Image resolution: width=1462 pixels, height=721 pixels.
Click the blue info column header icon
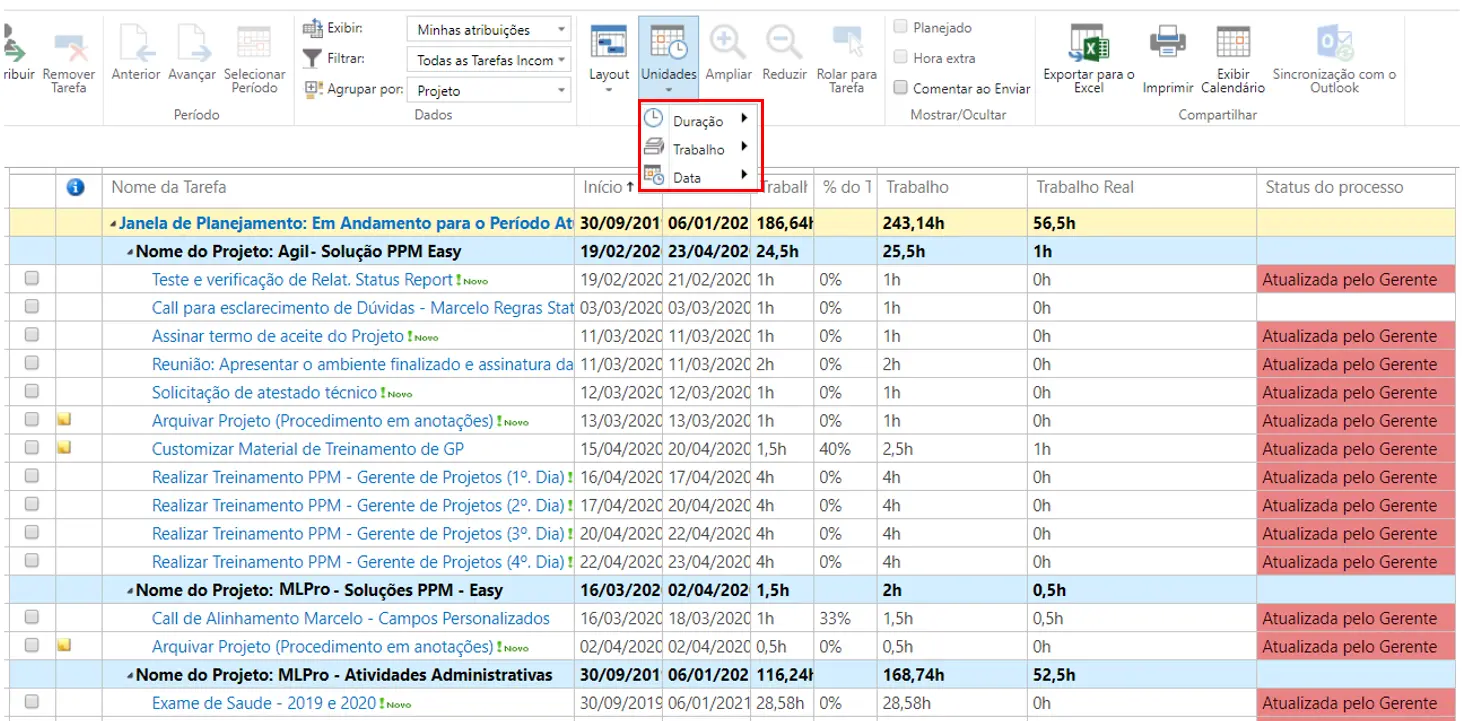[x=75, y=187]
